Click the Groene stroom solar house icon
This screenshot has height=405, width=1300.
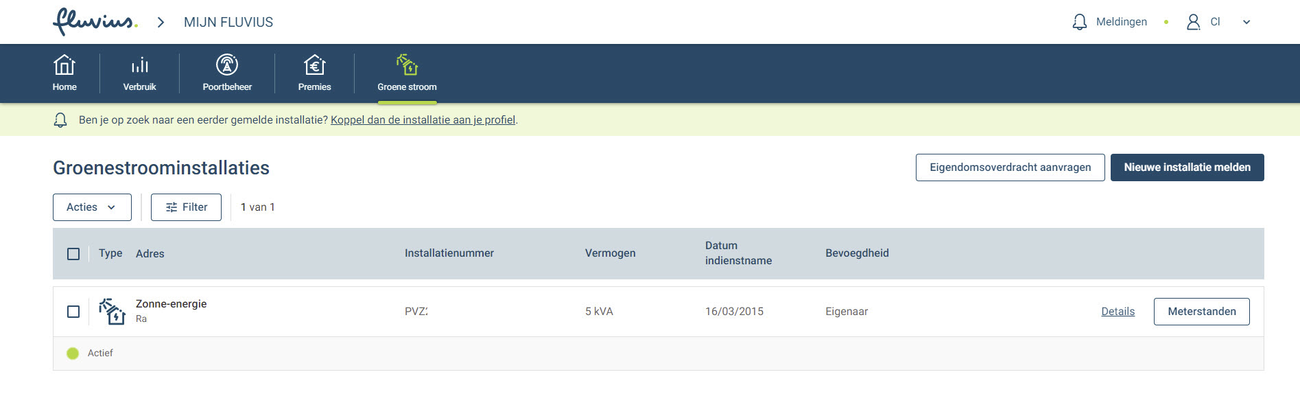406,66
